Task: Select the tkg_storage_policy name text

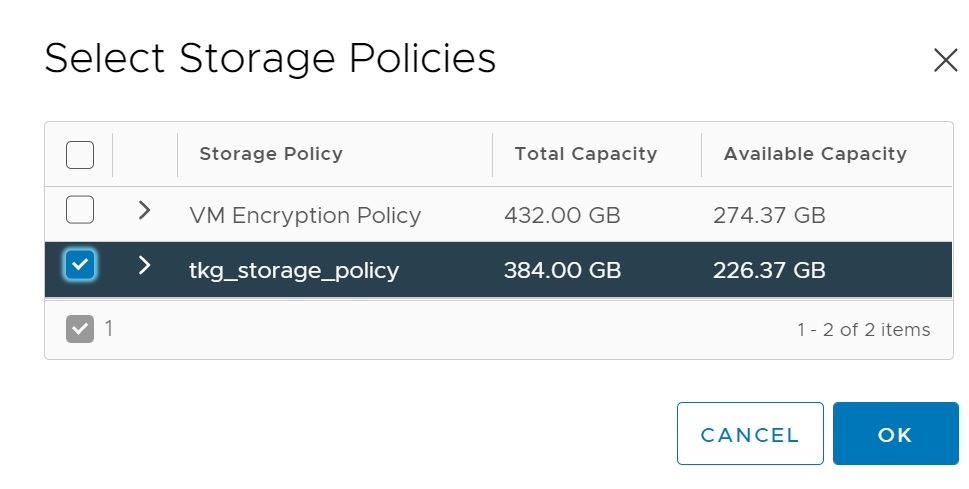Action: [294, 270]
